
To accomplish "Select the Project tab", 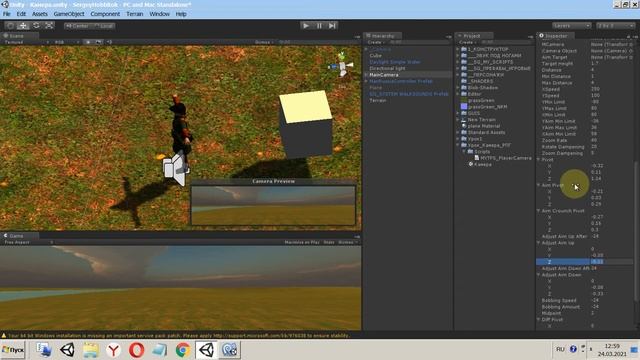I will 474,36.
